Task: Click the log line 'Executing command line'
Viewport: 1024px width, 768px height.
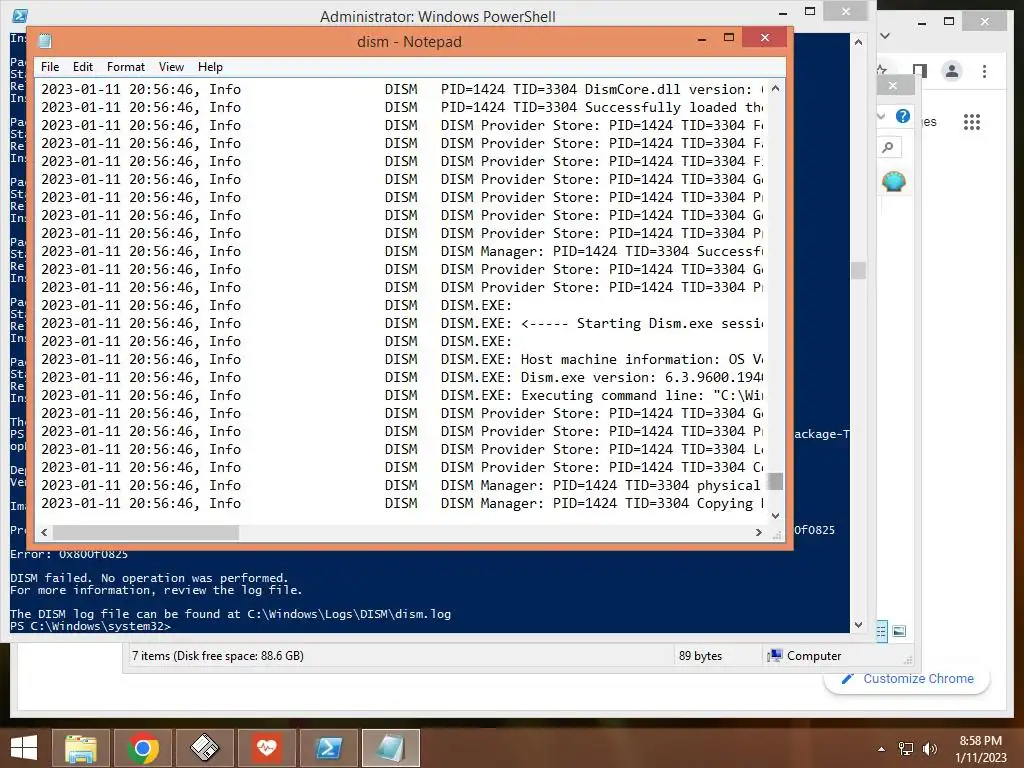Action: [404, 395]
